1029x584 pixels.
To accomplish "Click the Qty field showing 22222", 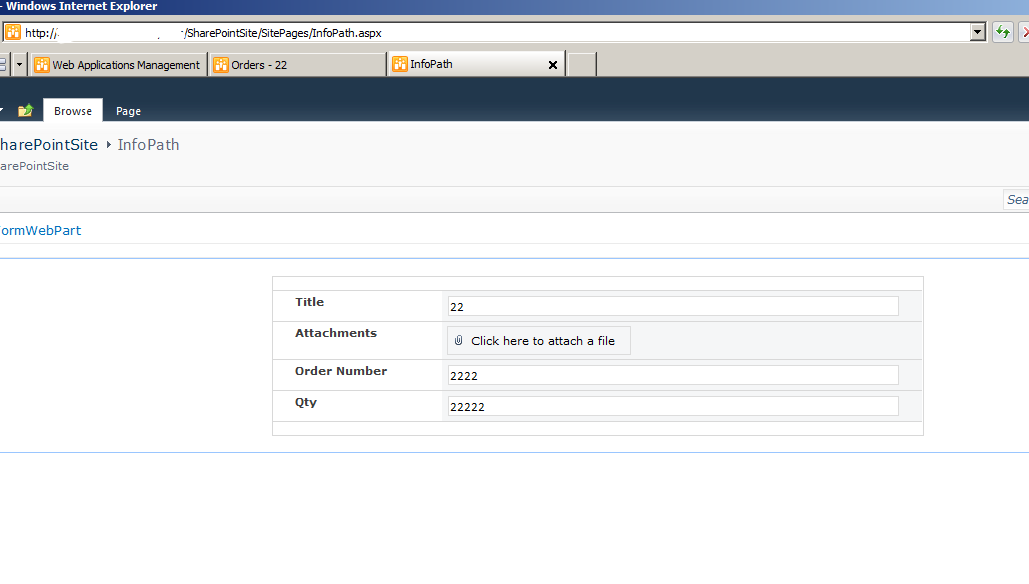I will coord(670,405).
